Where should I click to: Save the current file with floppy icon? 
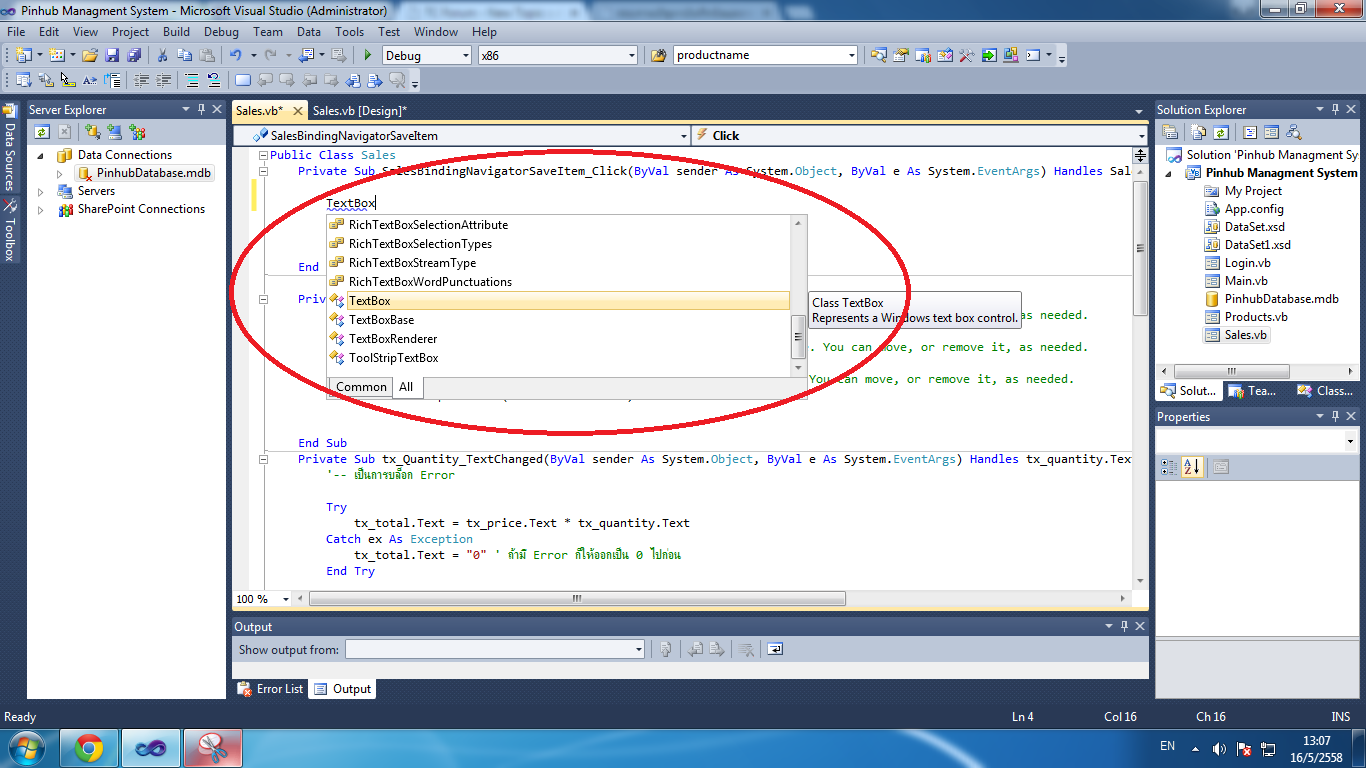click(x=112, y=55)
